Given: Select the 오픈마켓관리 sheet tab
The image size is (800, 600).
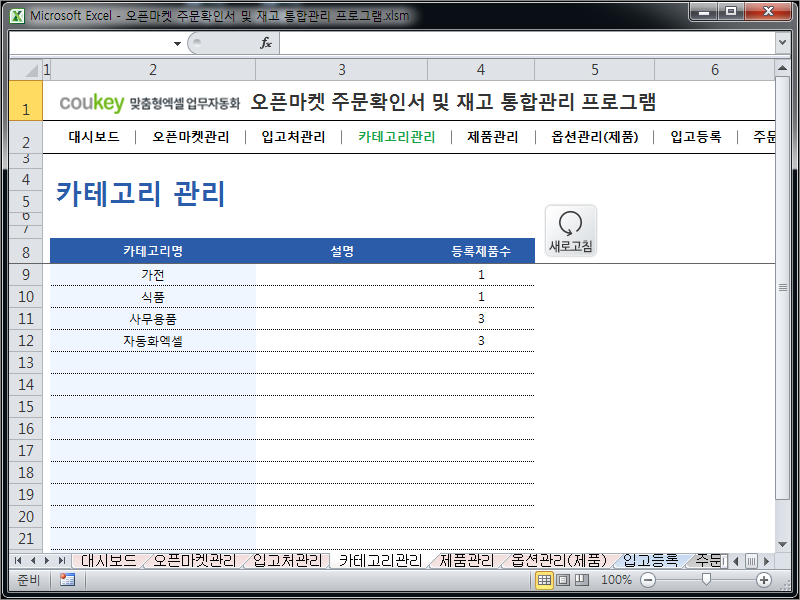Looking at the screenshot, I should 194,560.
